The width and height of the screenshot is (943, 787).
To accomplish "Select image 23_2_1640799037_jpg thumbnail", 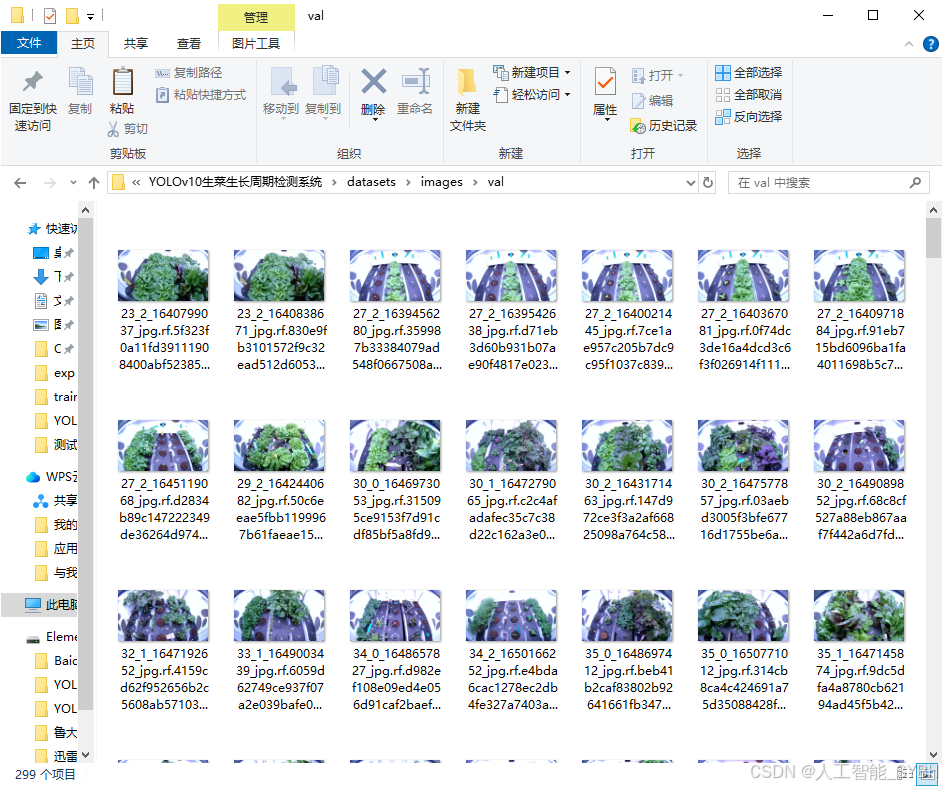I will click(x=163, y=276).
